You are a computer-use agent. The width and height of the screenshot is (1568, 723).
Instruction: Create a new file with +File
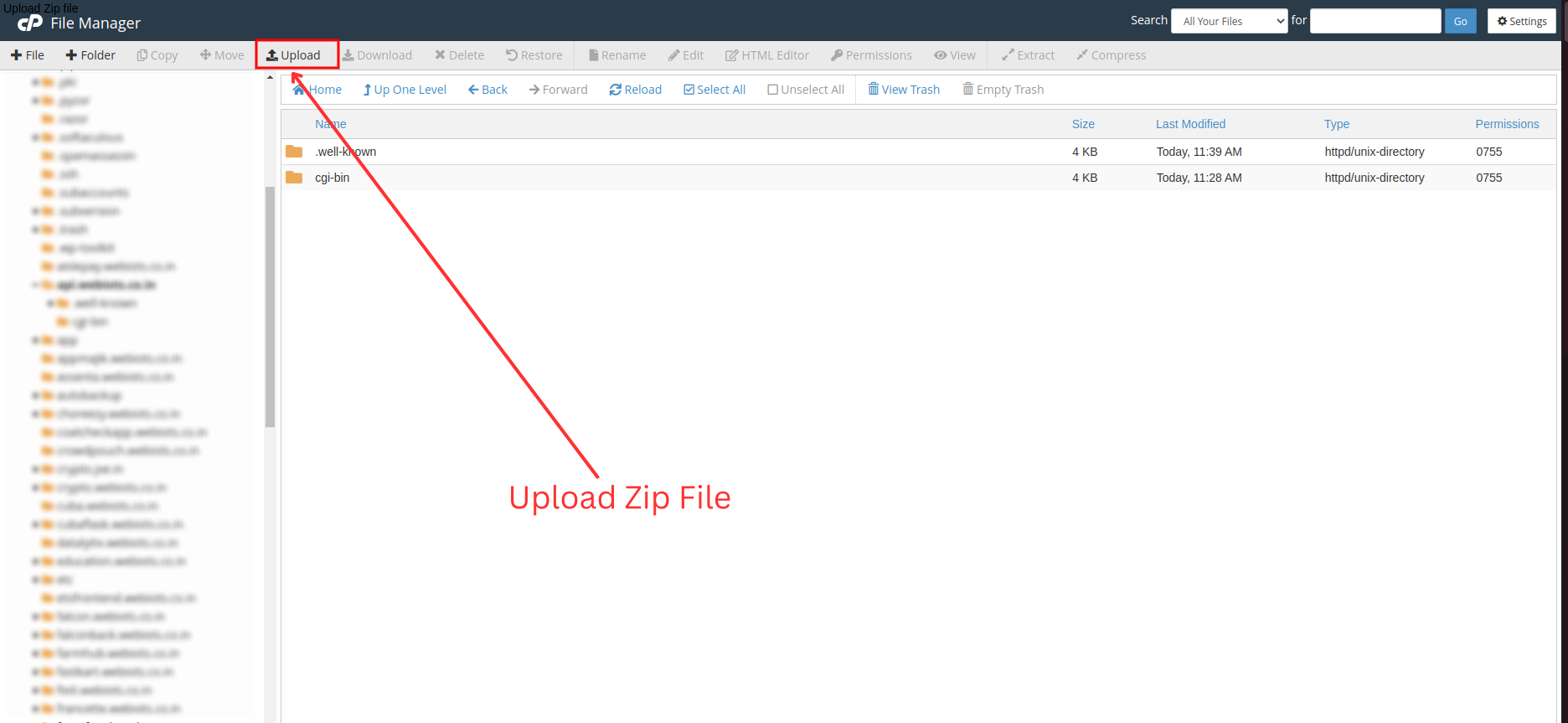click(28, 55)
